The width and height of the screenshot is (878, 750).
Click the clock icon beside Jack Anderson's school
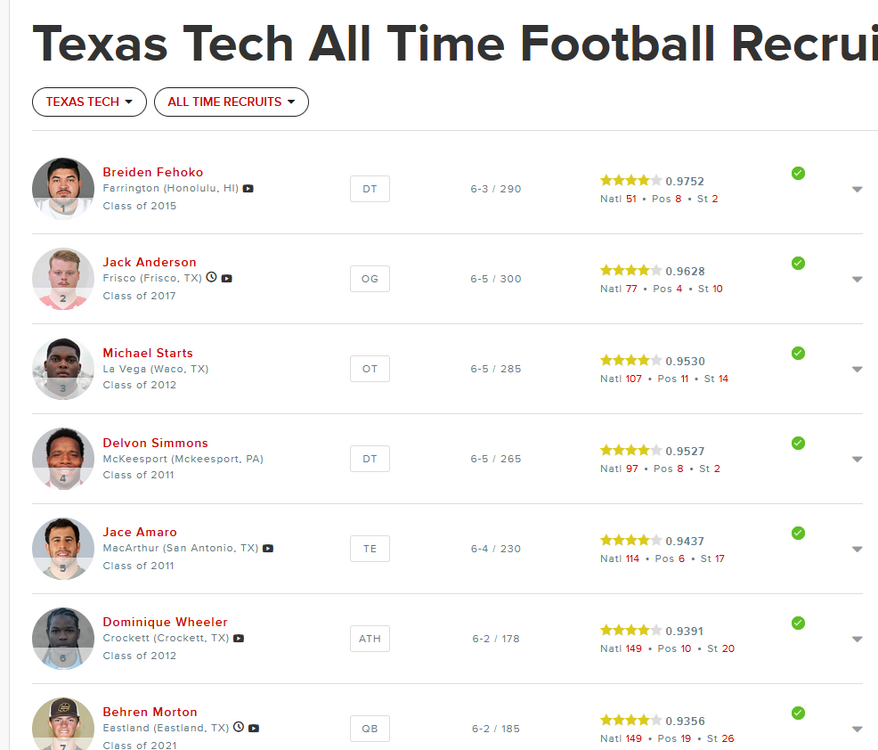(x=211, y=277)
